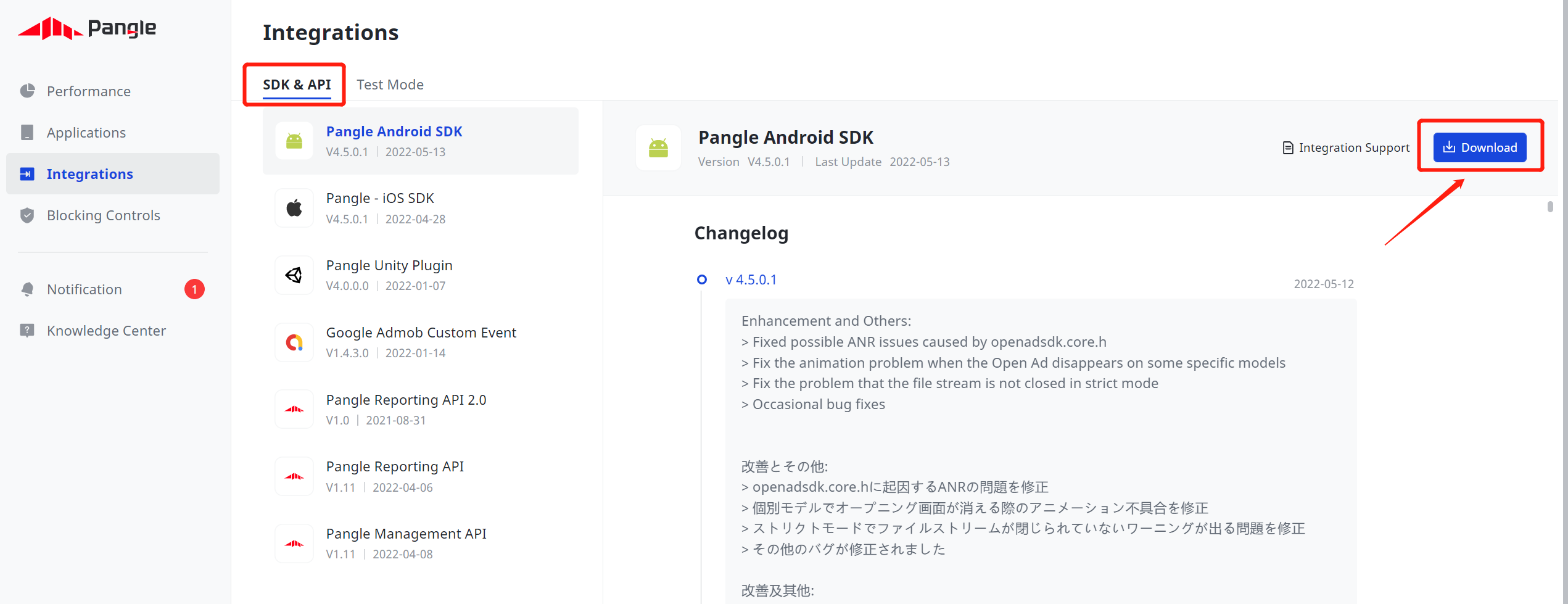Click the 2022-05-12 changelog date
This screenshot has height=604, width=1568.
coord(1324,284)
